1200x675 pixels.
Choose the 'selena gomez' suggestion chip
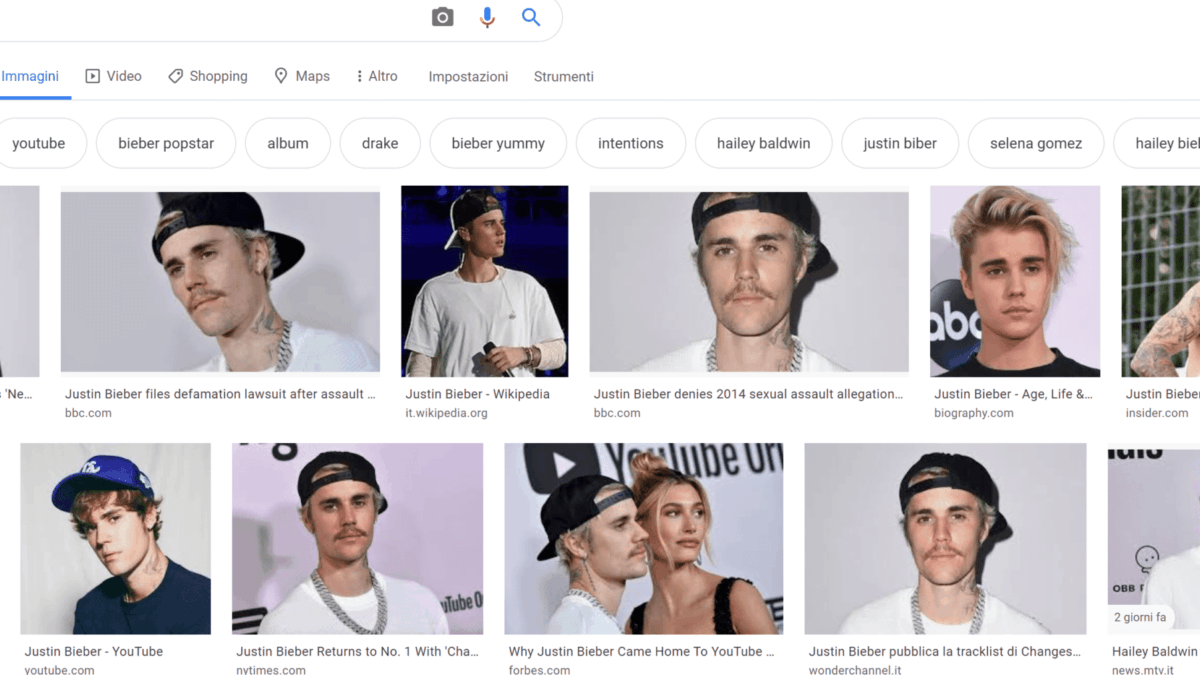click(1035, 143)
